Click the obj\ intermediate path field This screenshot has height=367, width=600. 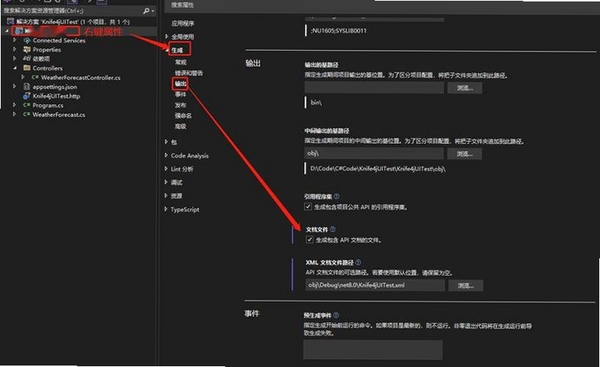pyautogui.click(x=374, y=154)
